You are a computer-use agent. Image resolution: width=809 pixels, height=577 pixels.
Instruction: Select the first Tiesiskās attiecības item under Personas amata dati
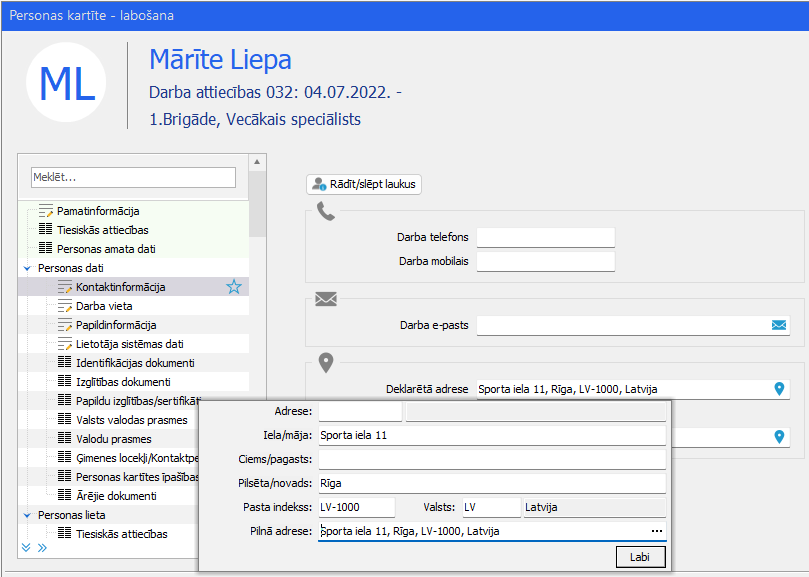pos(103,230)
